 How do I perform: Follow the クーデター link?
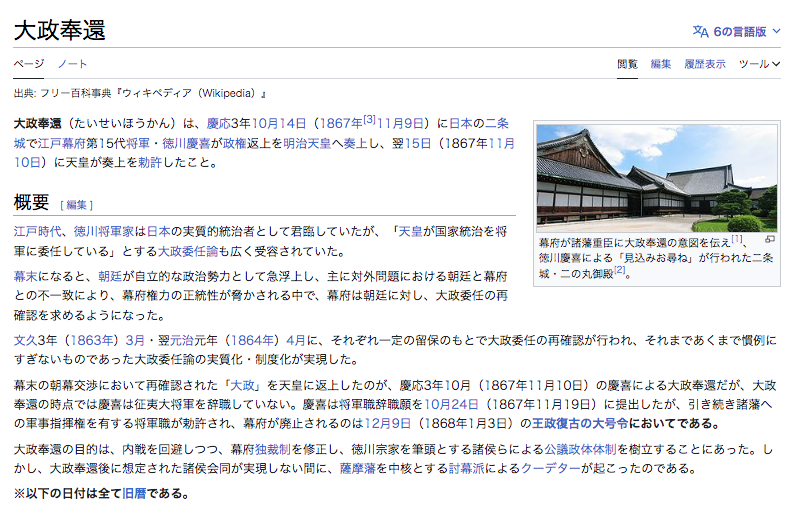550,468
